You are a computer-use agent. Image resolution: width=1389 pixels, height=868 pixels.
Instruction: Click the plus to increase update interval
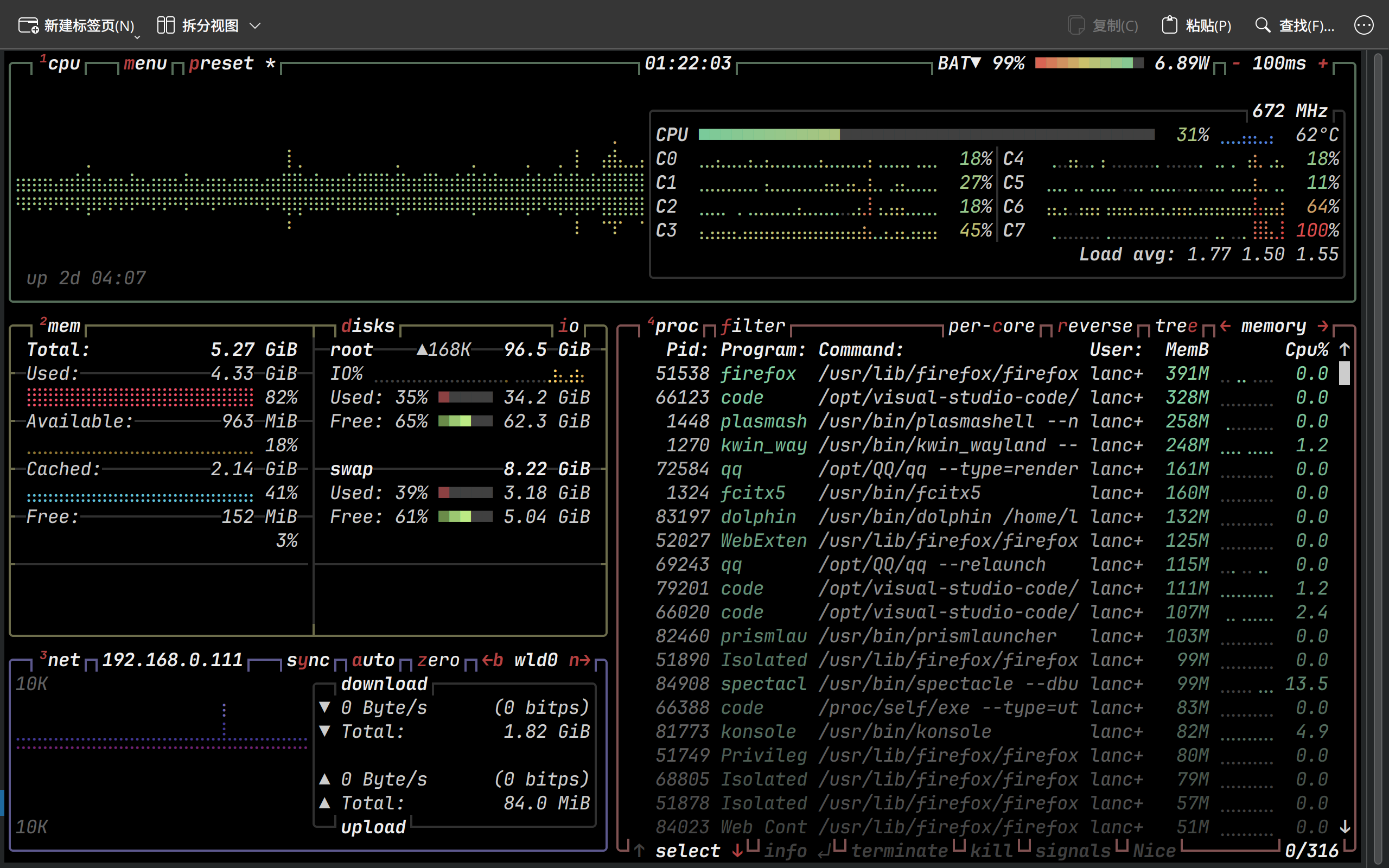coord(1322,63)
